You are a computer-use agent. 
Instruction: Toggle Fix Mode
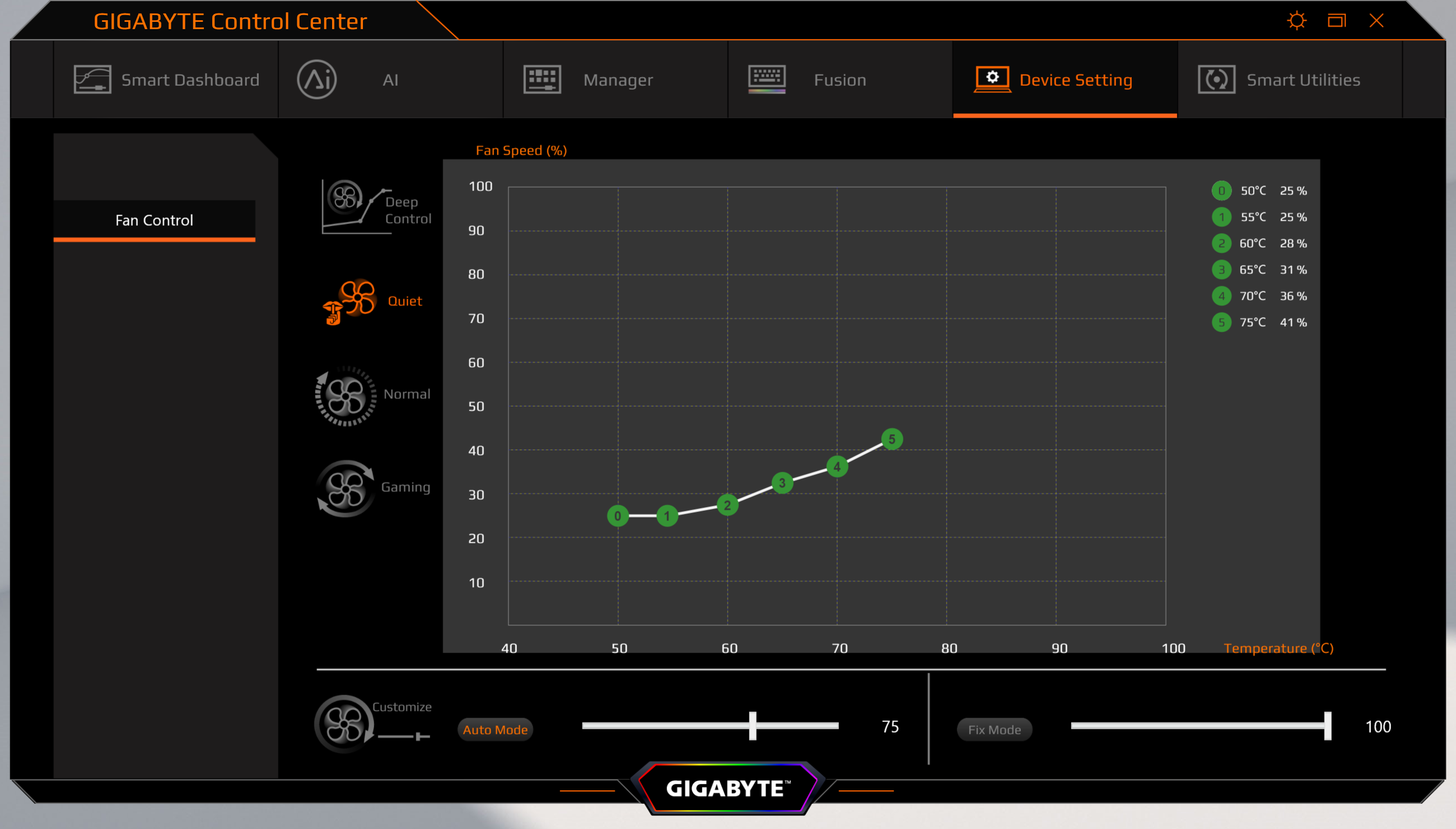click(x=994, y=729)
